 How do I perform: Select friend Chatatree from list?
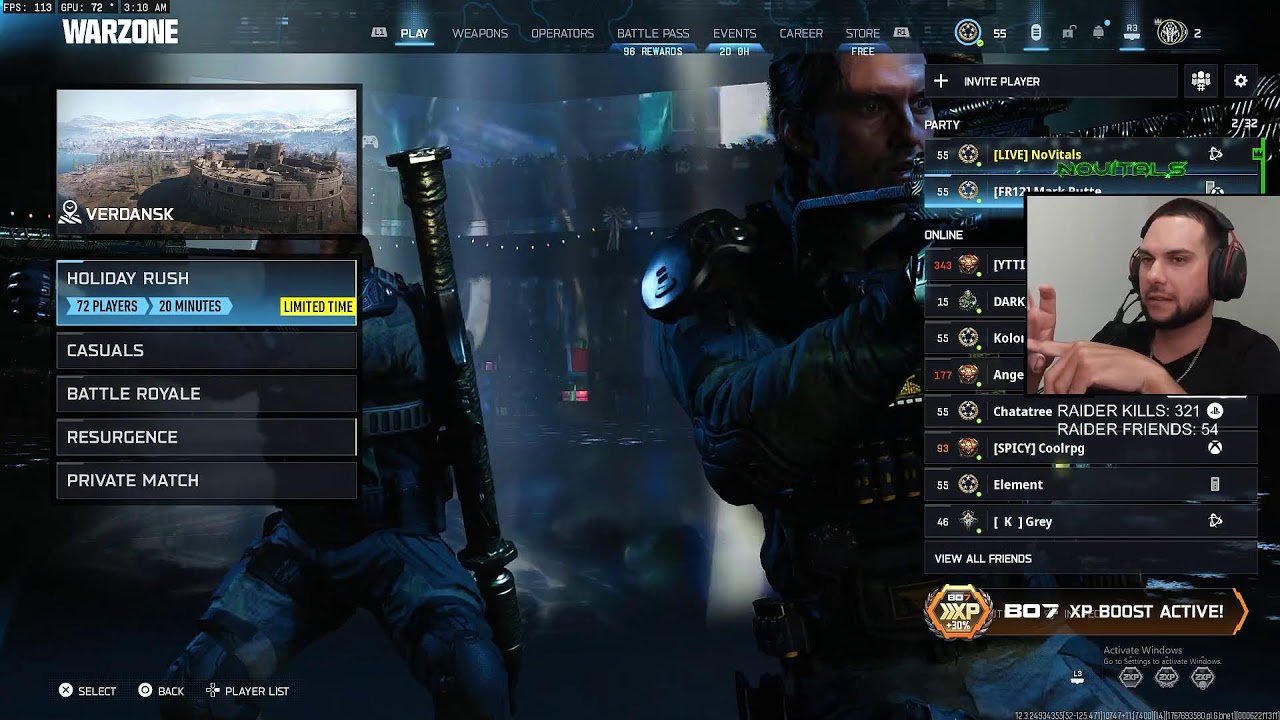1090,411
